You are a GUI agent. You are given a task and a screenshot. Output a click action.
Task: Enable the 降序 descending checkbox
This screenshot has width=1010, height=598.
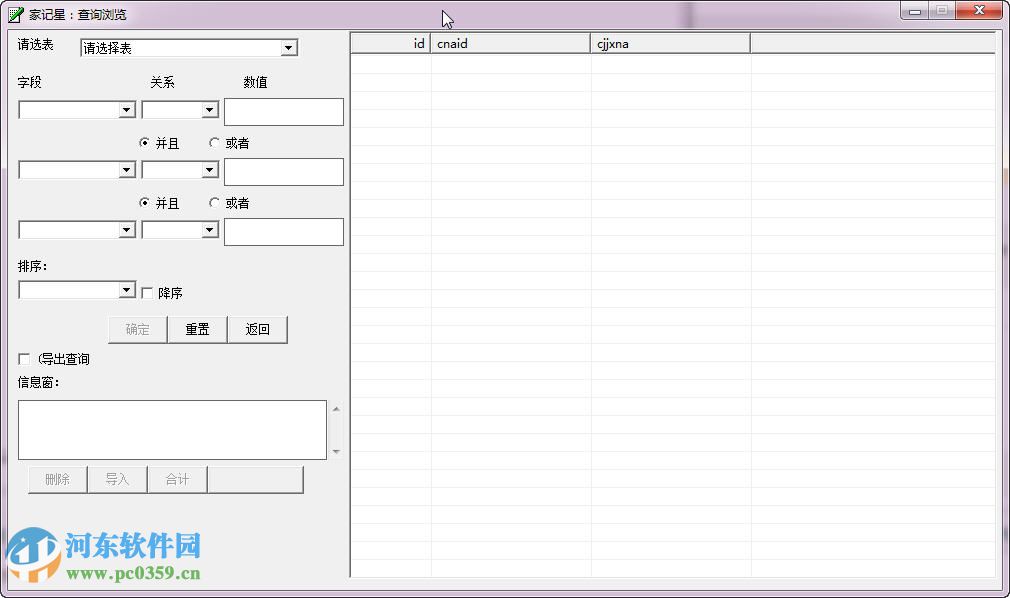(147, 293)
